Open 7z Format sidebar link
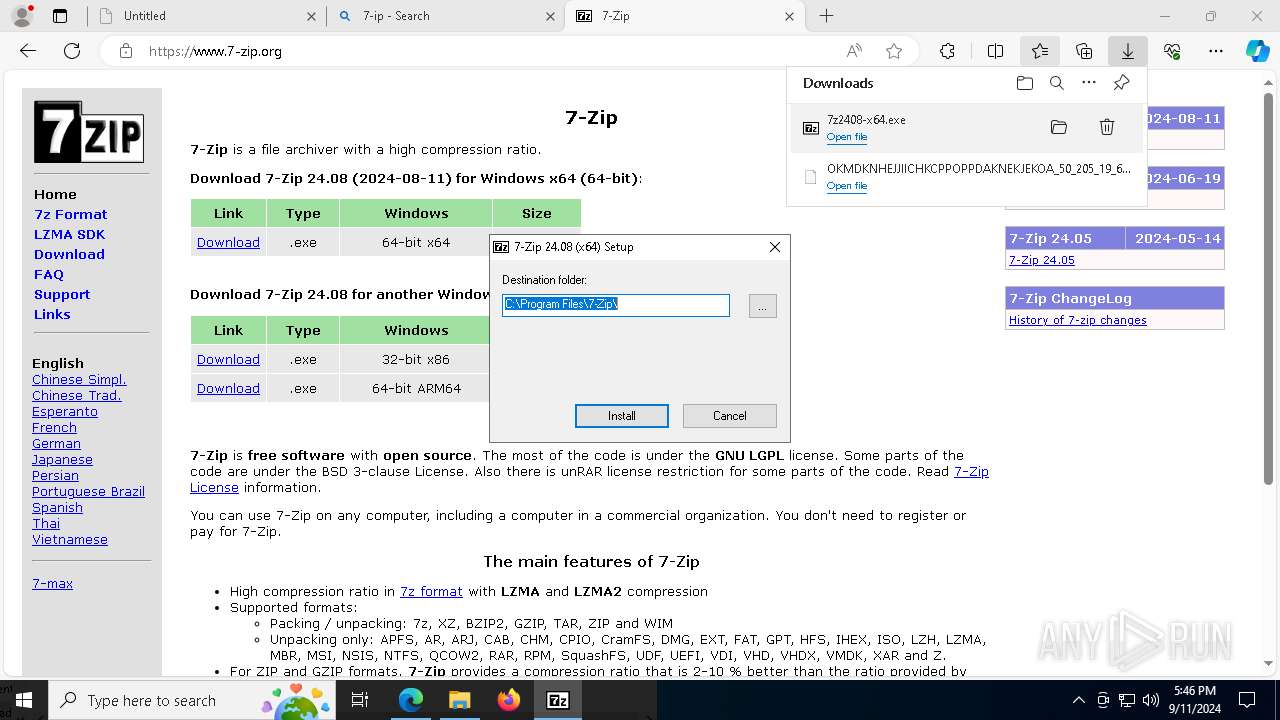Image resolution: width=1280 pixels, height=720 pixels. (70, 214)
